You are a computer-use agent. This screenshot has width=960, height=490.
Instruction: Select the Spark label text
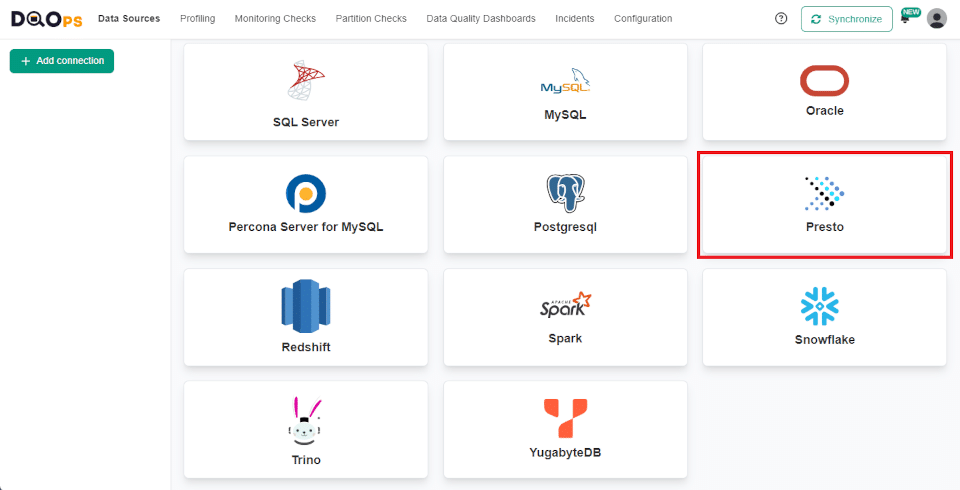click(x=565, y=338)
